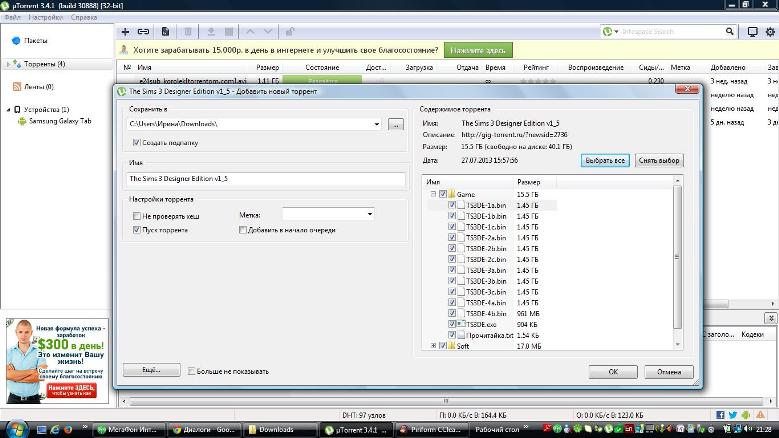Image resolution: width=779 pixels, height=438 pixels.
Task: Enable the 'Не проверять хеш' checkbox
Action: pos(137,215)
